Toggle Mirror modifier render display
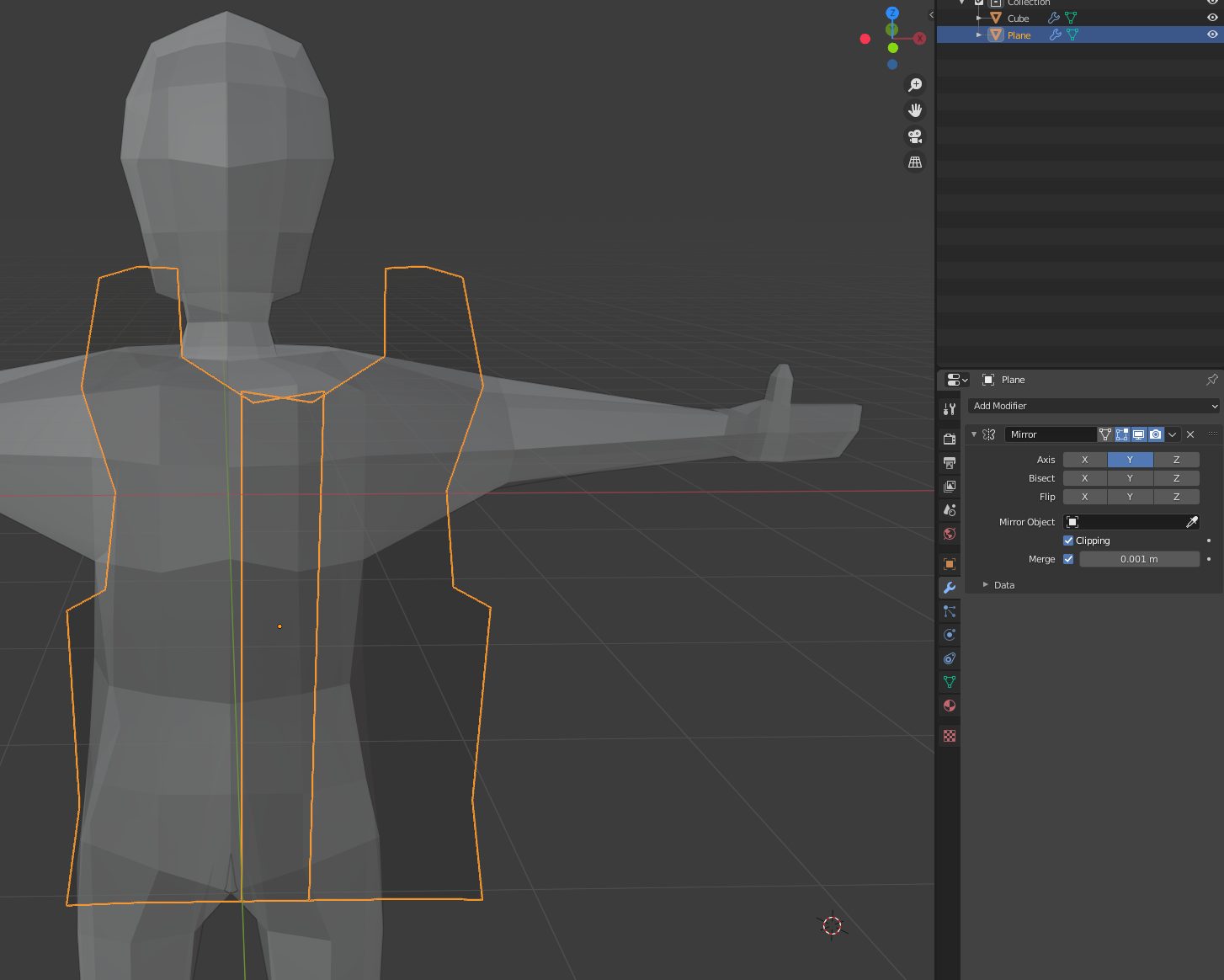This screenshot has width=1224, height=980. click(1156, 434)
